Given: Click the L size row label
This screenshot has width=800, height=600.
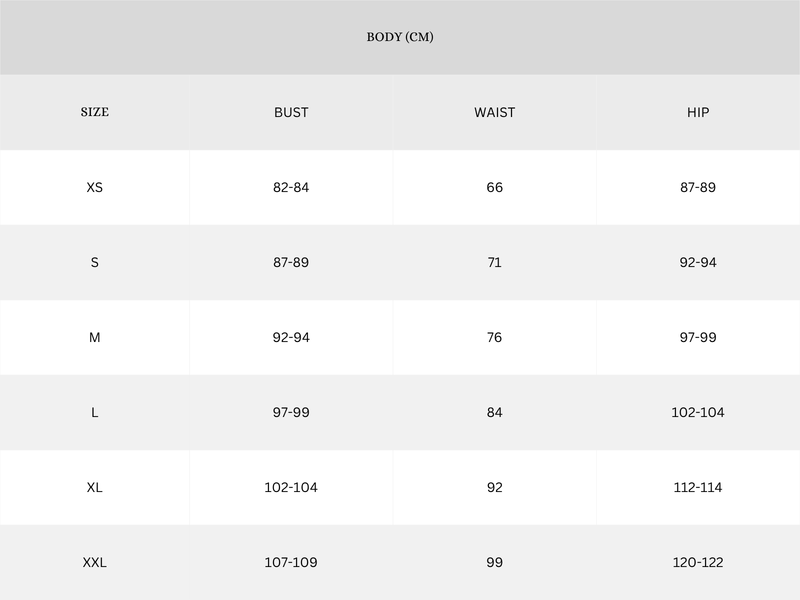Looking at the screenshot, I should tap(95, 412).
